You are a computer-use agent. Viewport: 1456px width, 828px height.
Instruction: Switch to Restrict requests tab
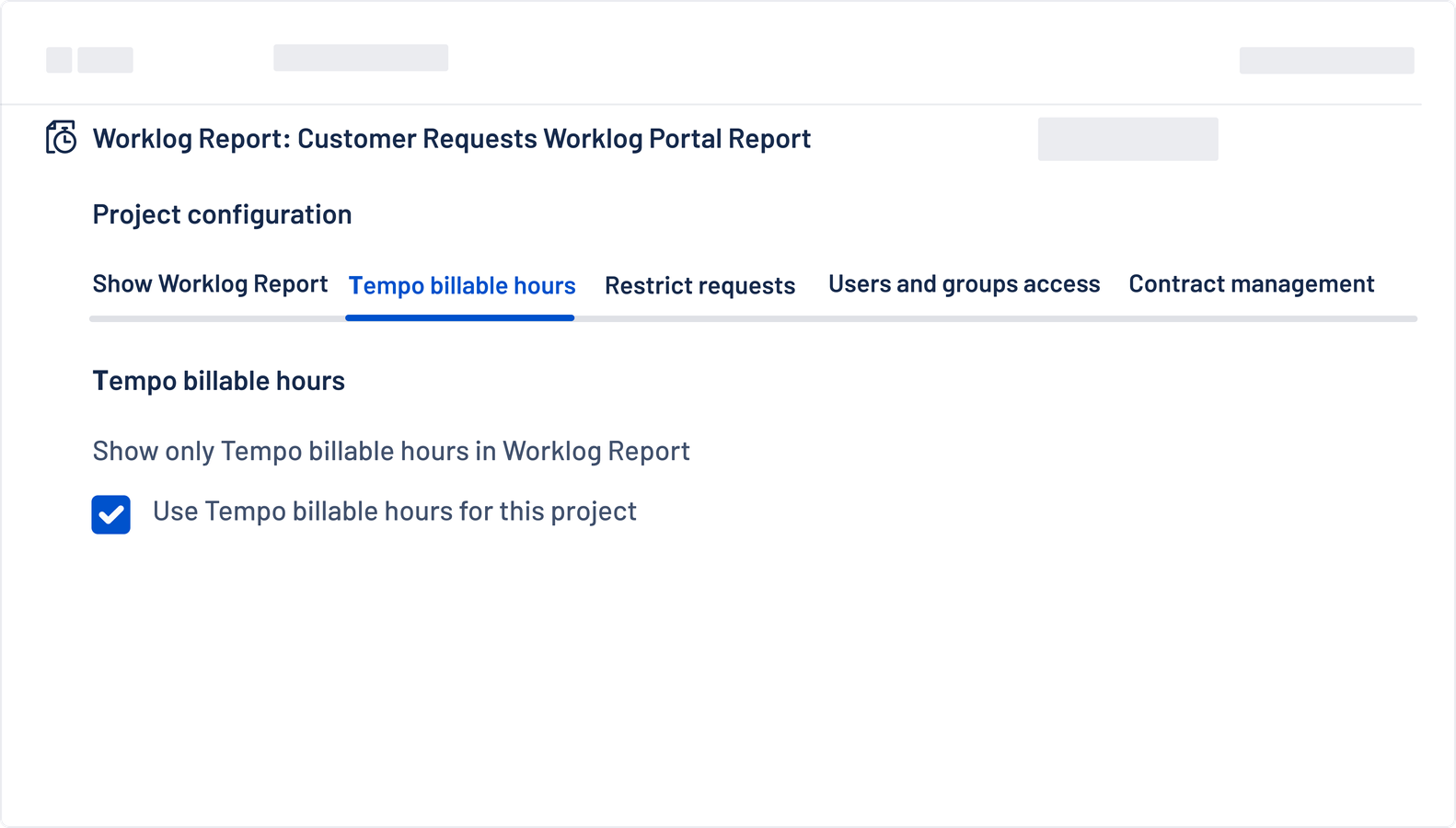699,286
